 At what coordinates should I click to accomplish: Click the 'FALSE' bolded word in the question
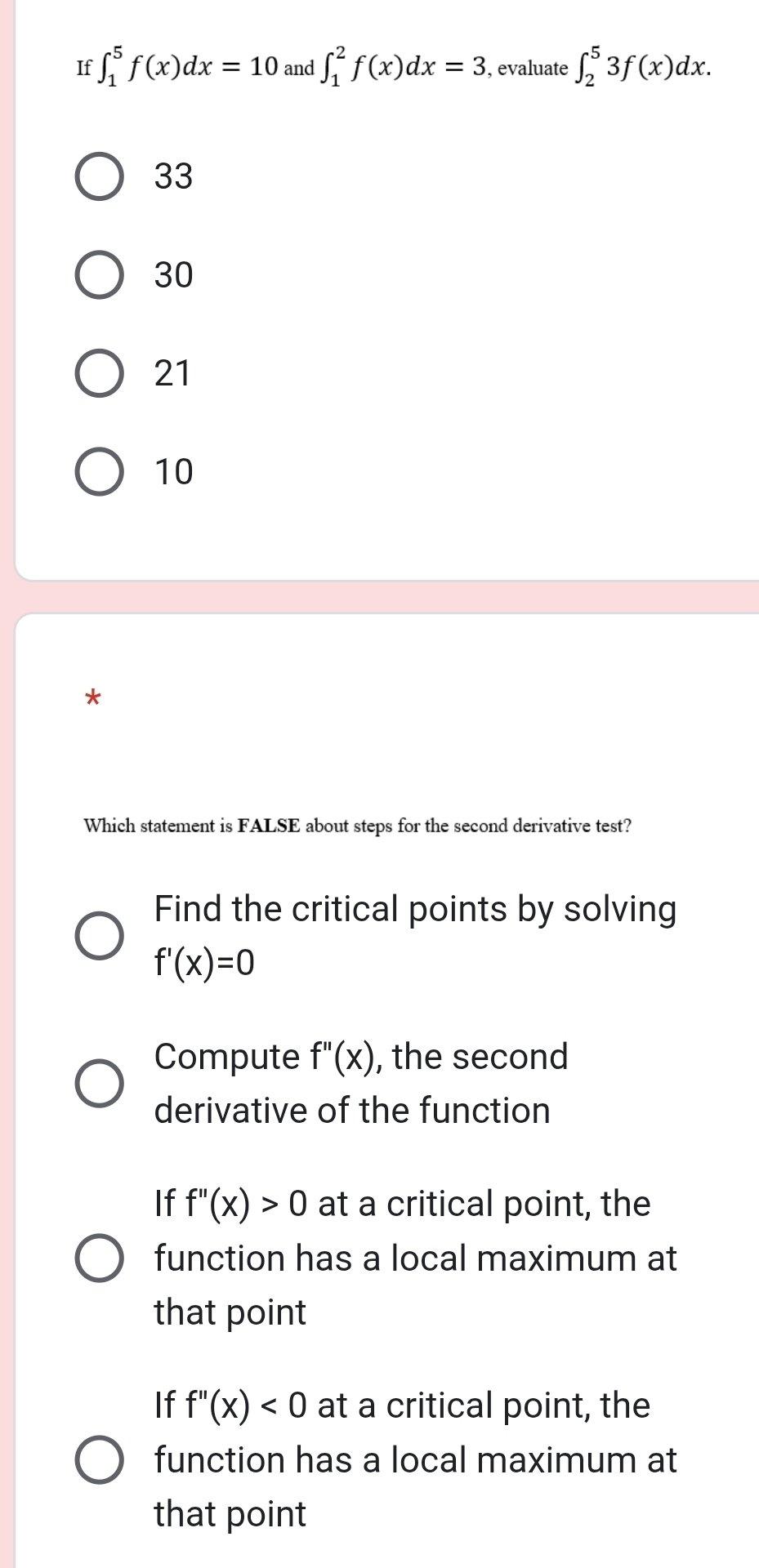(270, 826)
